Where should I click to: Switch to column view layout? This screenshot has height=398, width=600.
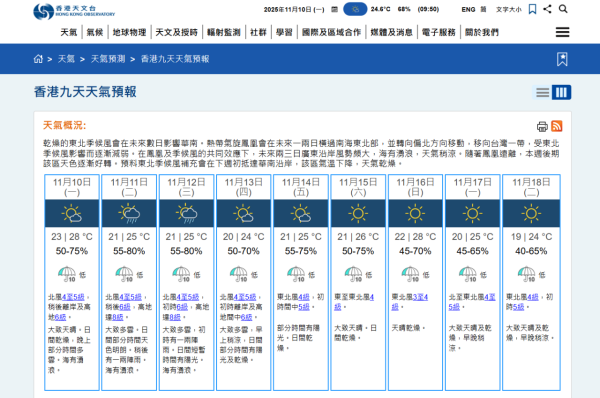pyautogui.click(x=561, y=92)
